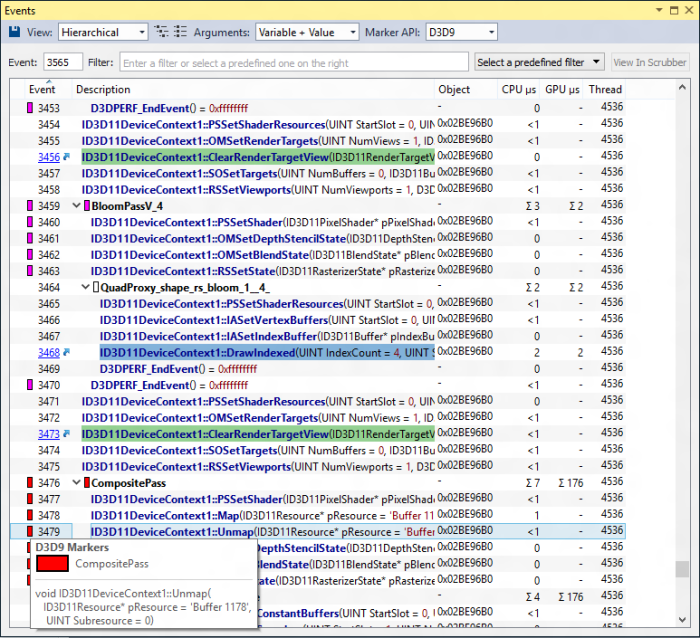Select RSSetState row at event 3463
700x638 pixels.
tap(318, 271)
